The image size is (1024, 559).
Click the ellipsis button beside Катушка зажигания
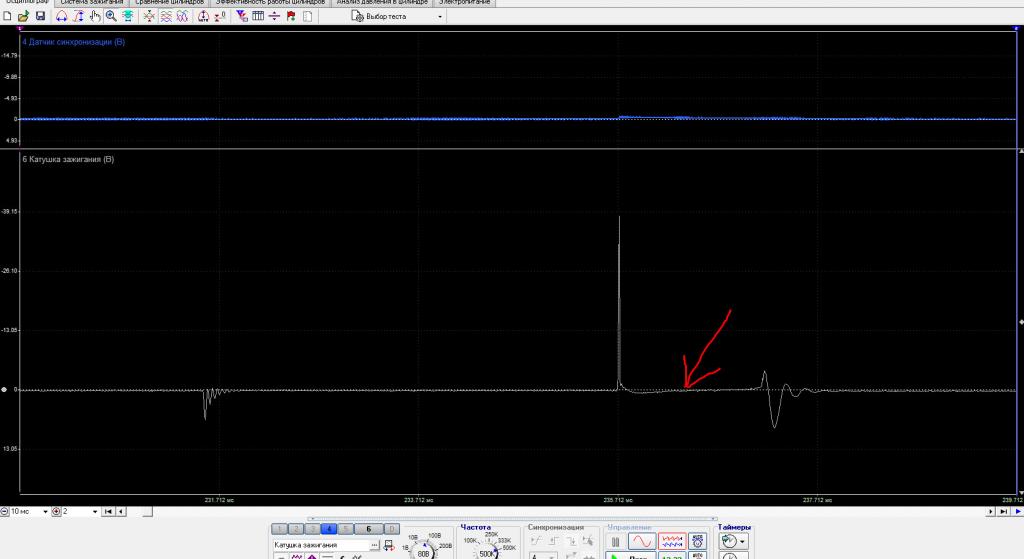374,545
